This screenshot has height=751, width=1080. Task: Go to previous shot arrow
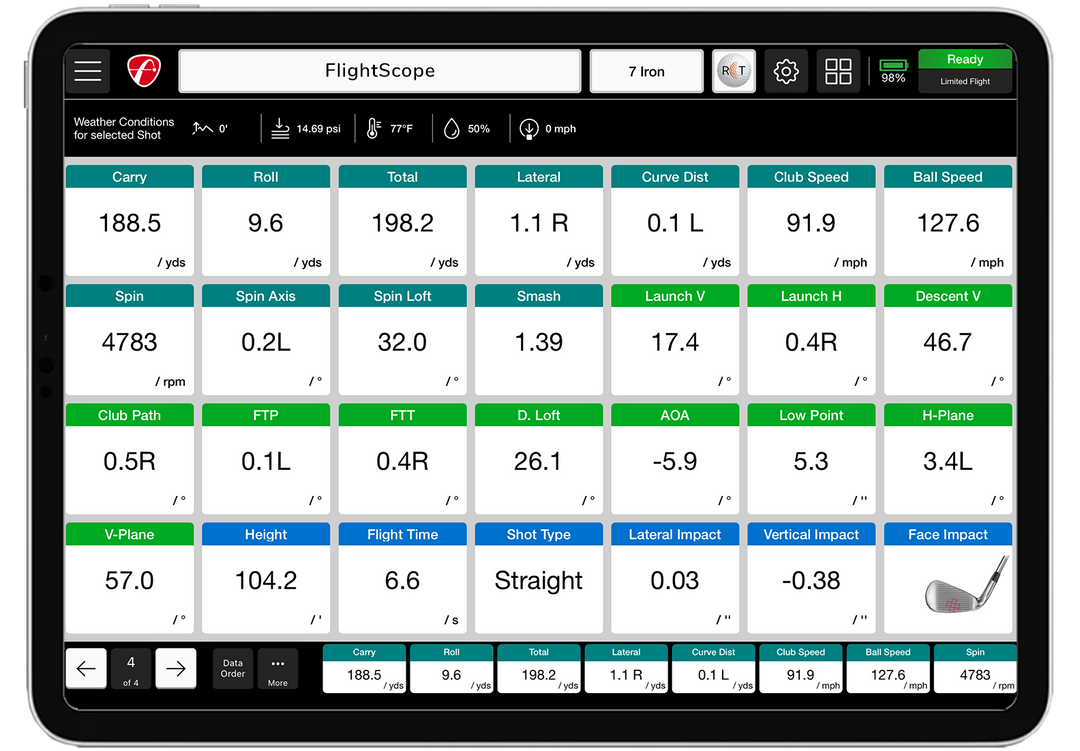(86, 668)
